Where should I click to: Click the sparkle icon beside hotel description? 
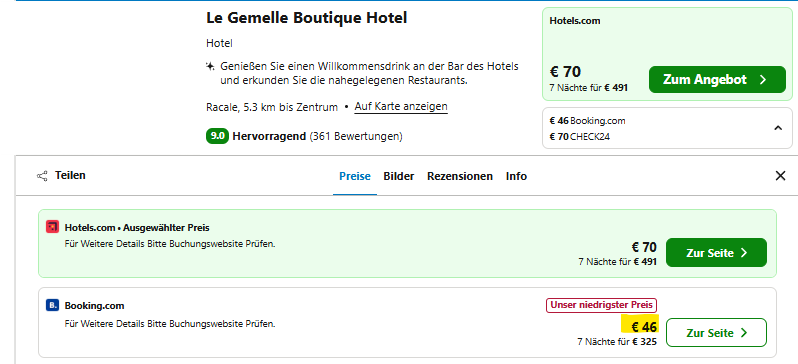(210, 66)
